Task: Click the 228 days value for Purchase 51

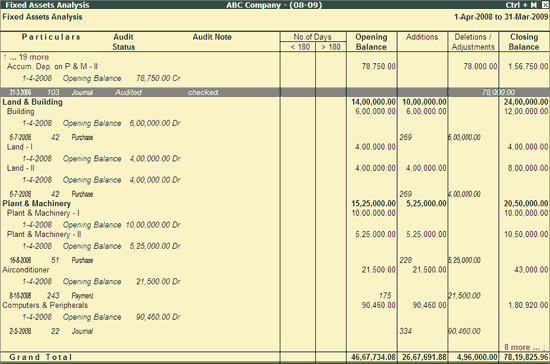Action: point(405,260)
